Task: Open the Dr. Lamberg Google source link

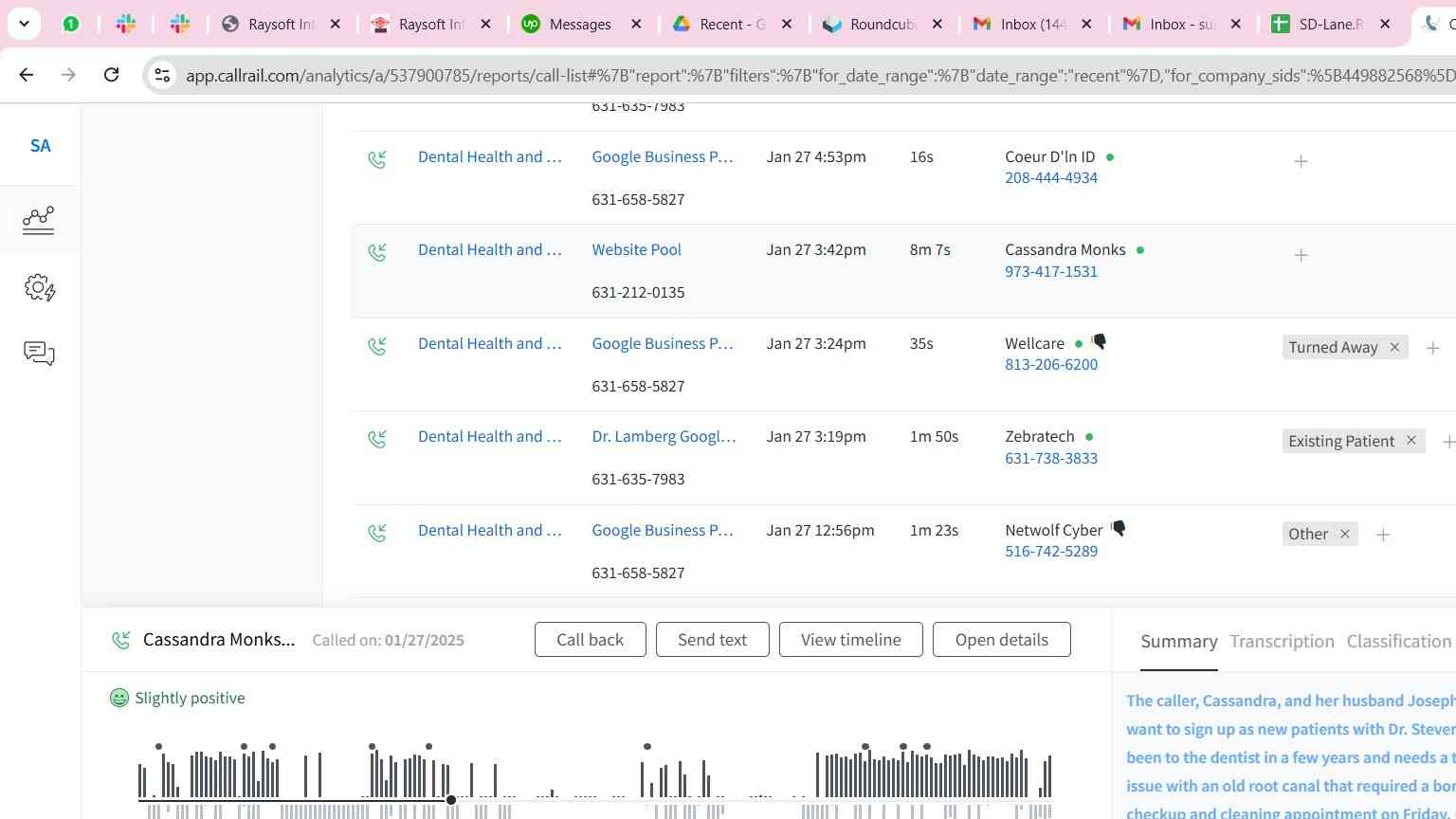Action: click(664, 437)
